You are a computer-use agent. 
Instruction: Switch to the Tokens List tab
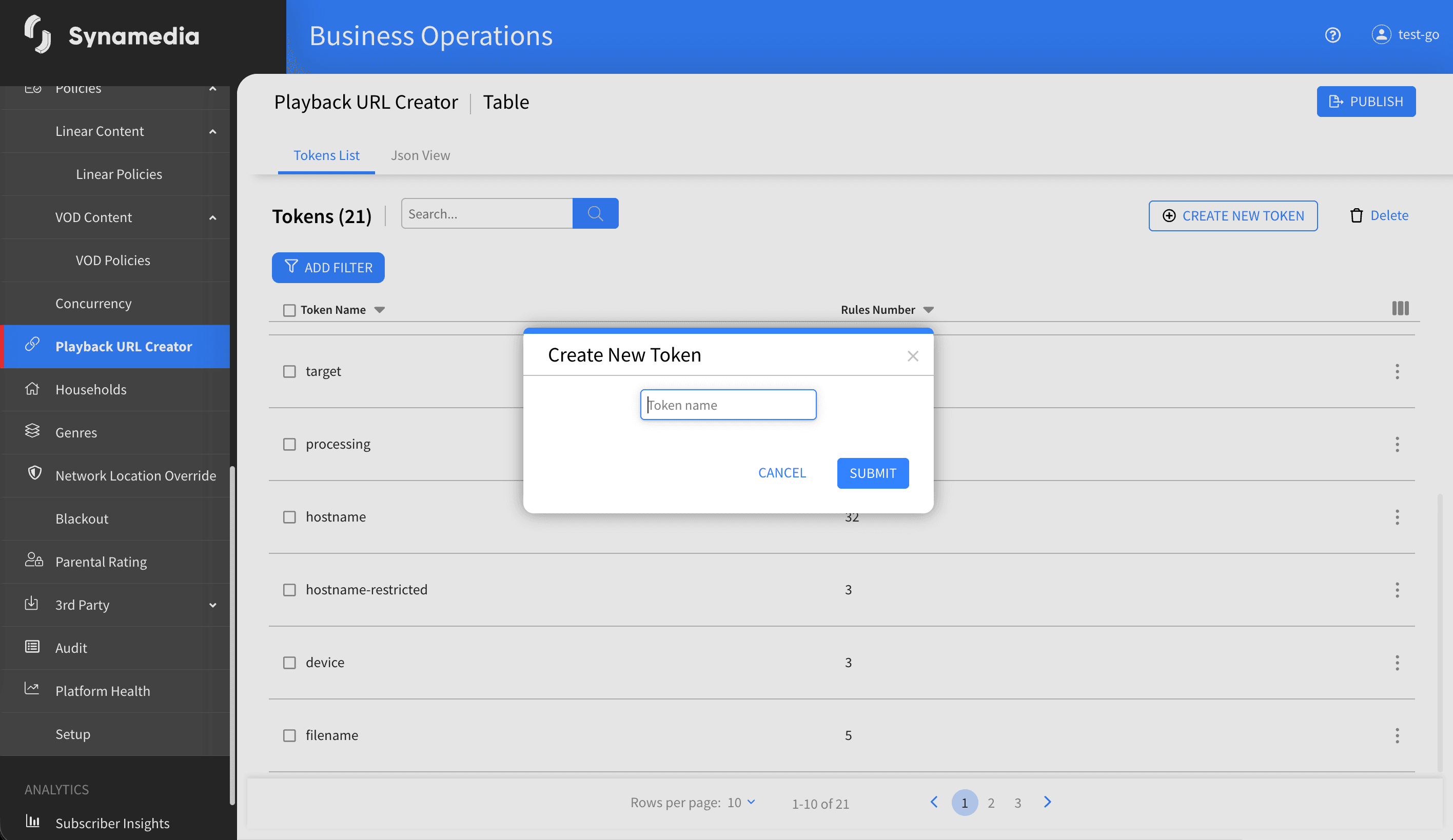click(x=326, y=155)
